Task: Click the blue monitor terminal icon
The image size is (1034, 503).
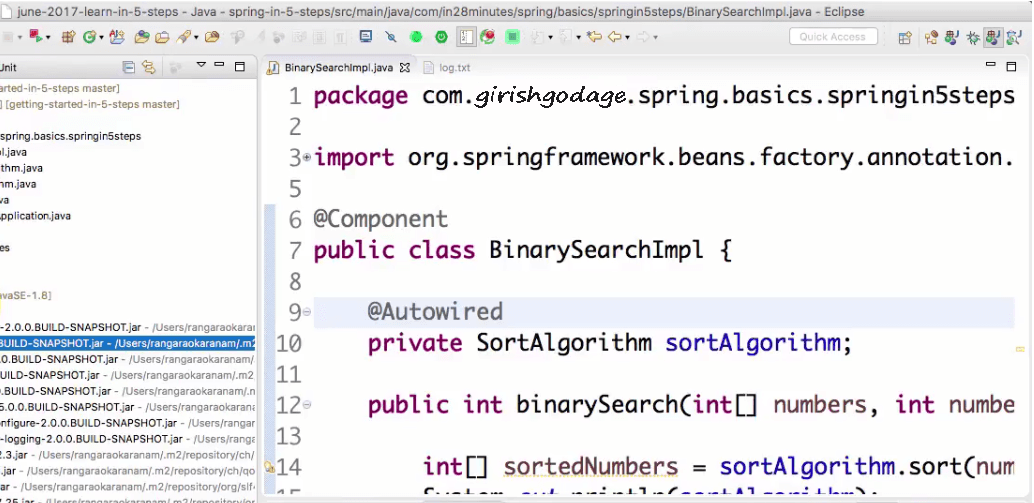Action: coord(365,36)
